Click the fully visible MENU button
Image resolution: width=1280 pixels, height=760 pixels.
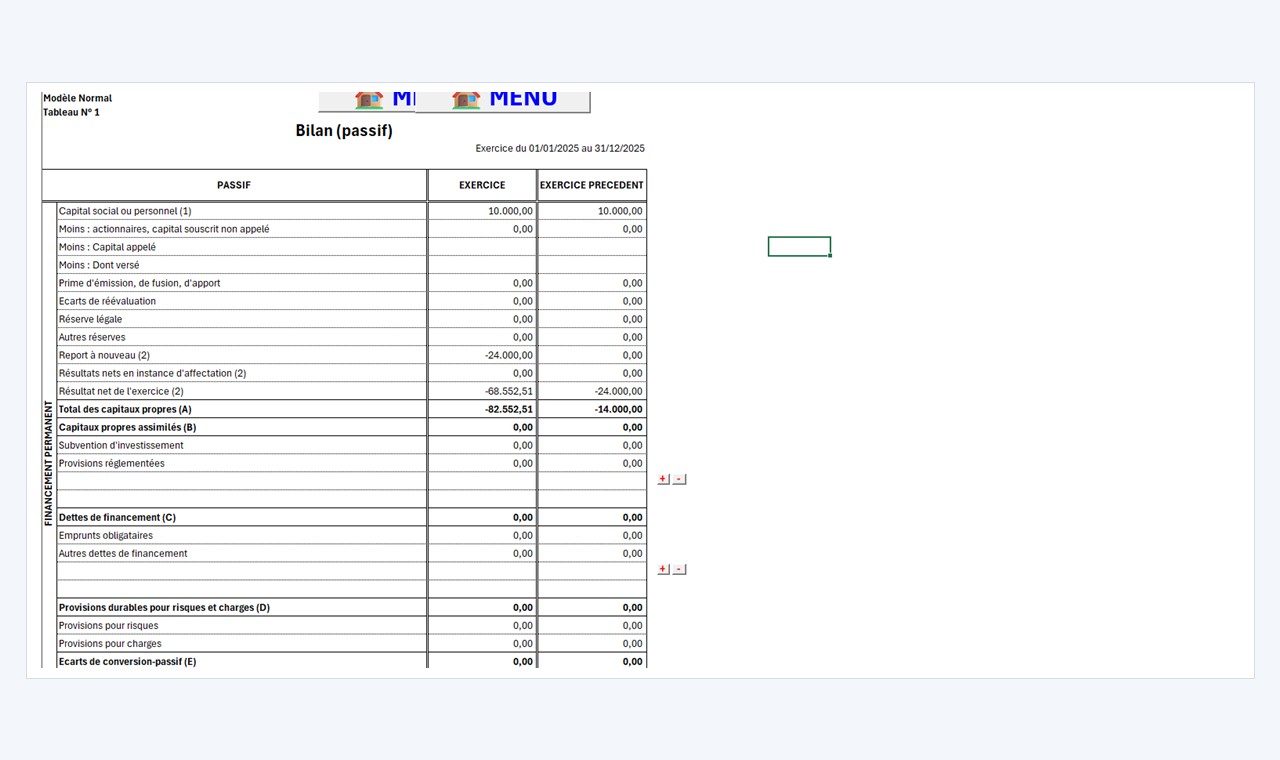(x=502, y=102)
